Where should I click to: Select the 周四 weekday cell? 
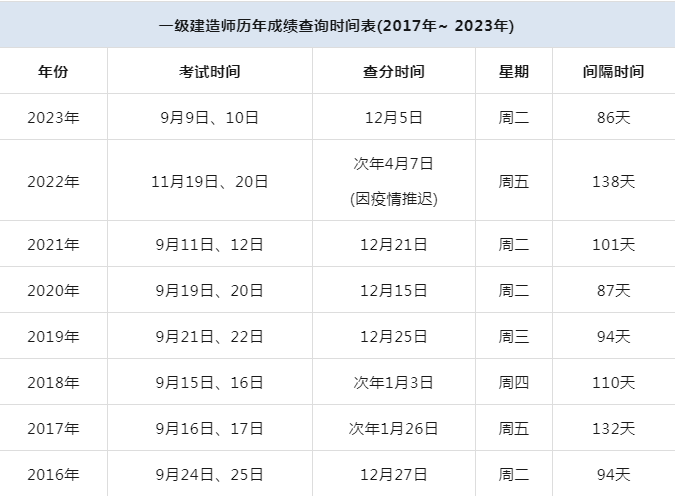click(x=514, y=382)
